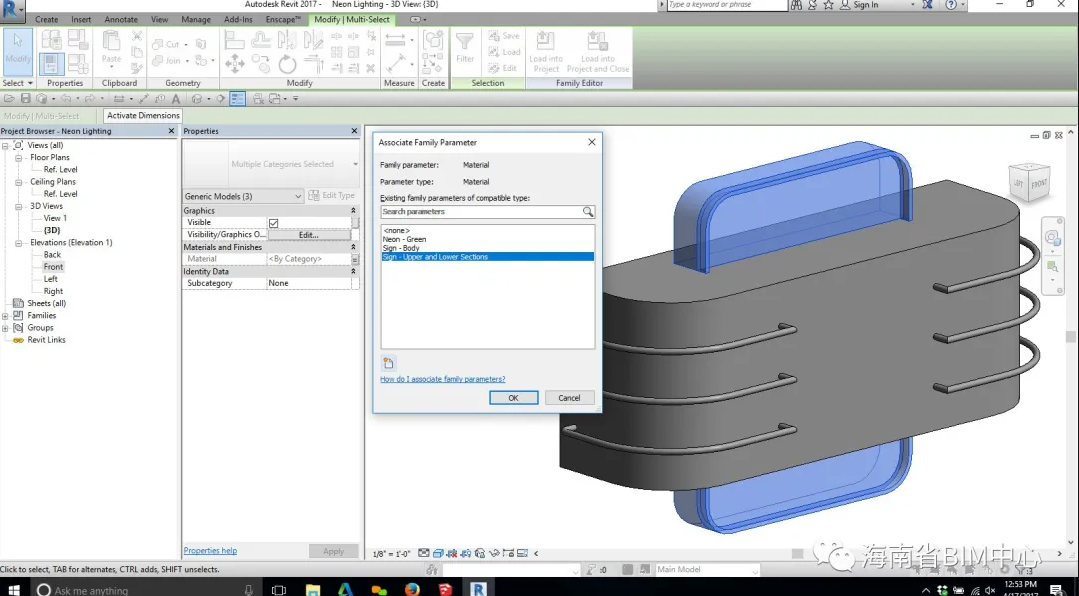Image resolution: width=1079 pixels, height=596 pixels.
Task: Select 'Neon - Green' parameter in list
Action: tap(404, 239)
